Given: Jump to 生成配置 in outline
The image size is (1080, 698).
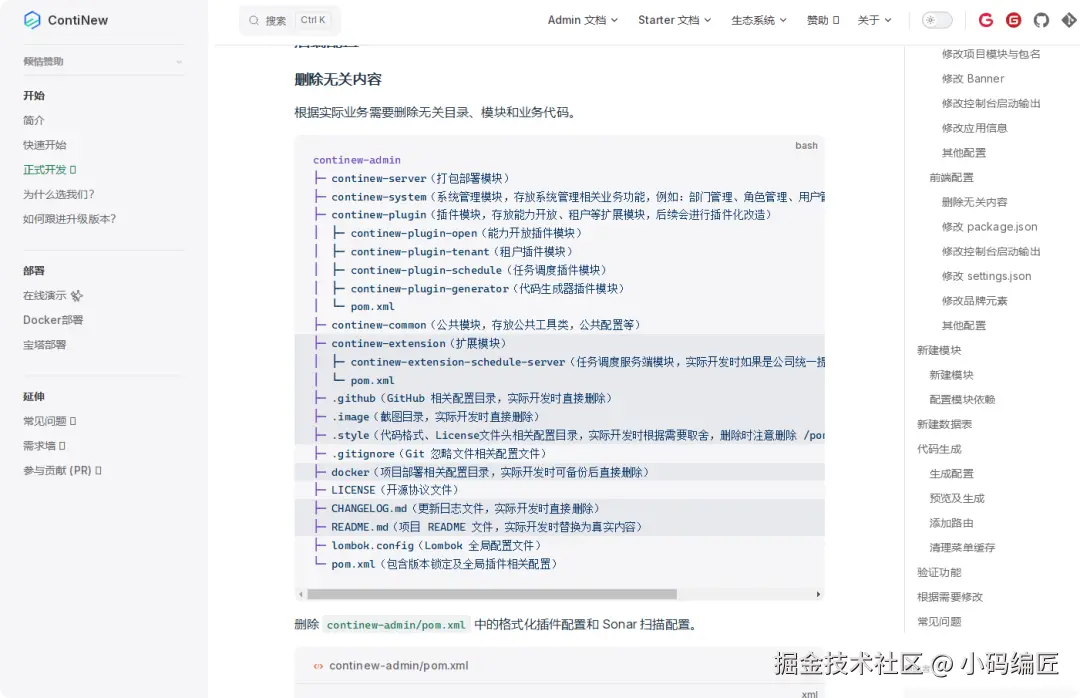Looking at the screenshot, I should [x=951, y=474].
